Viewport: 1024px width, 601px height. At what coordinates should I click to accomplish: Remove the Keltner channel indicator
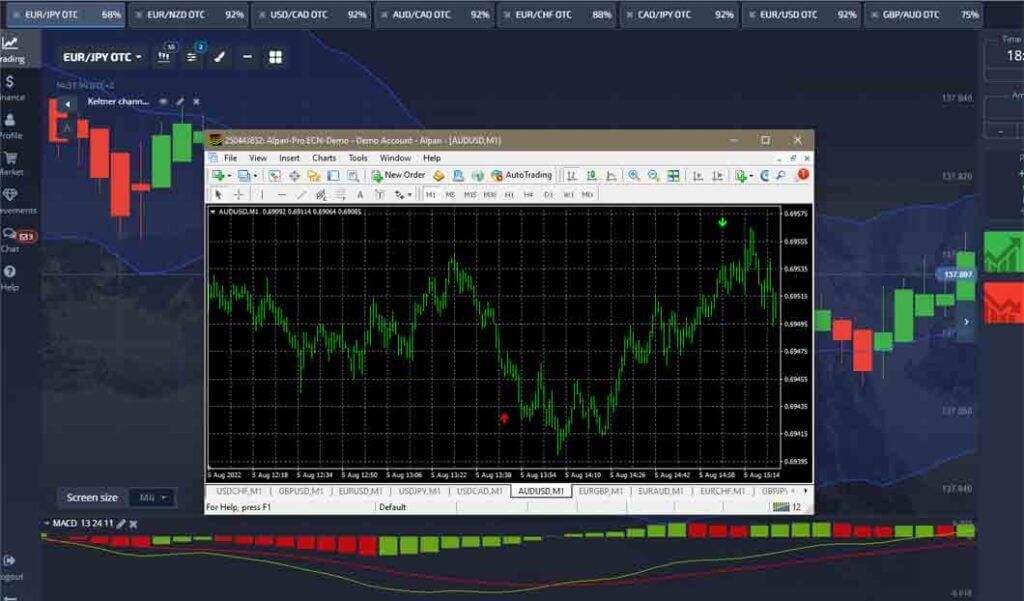point(196,101)
